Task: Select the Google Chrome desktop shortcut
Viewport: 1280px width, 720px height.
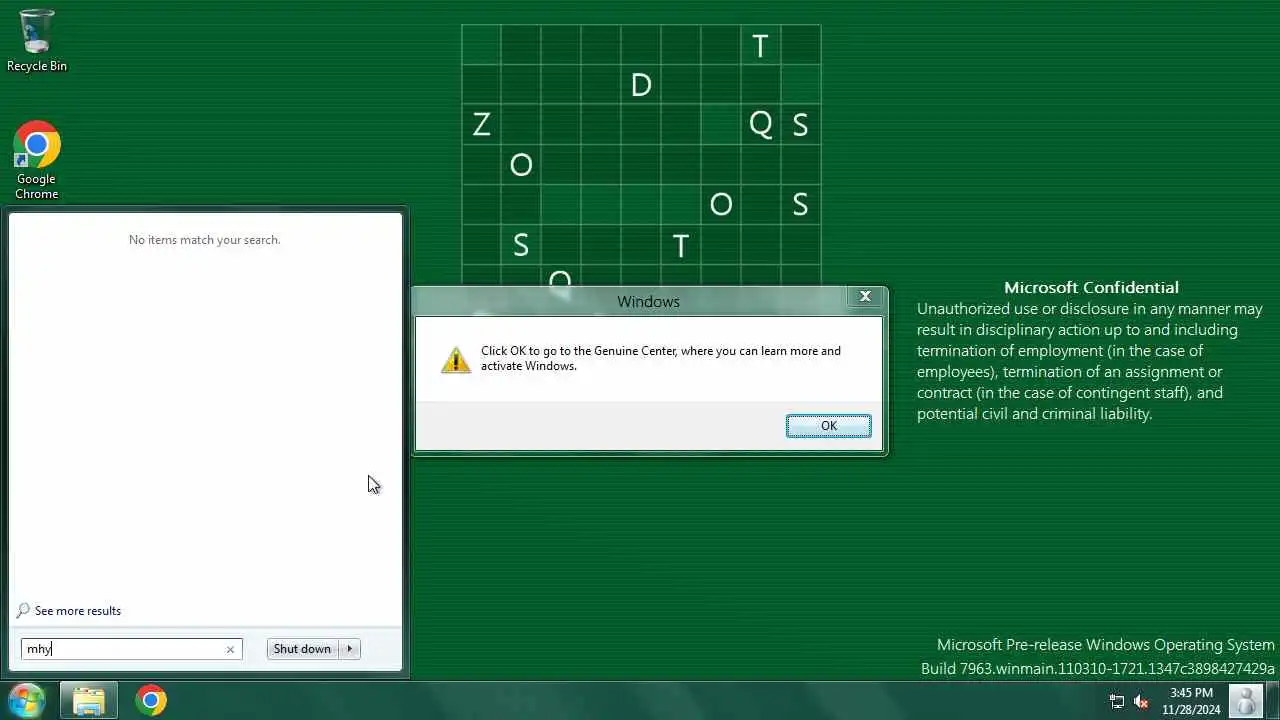Action: click(37, 161)
